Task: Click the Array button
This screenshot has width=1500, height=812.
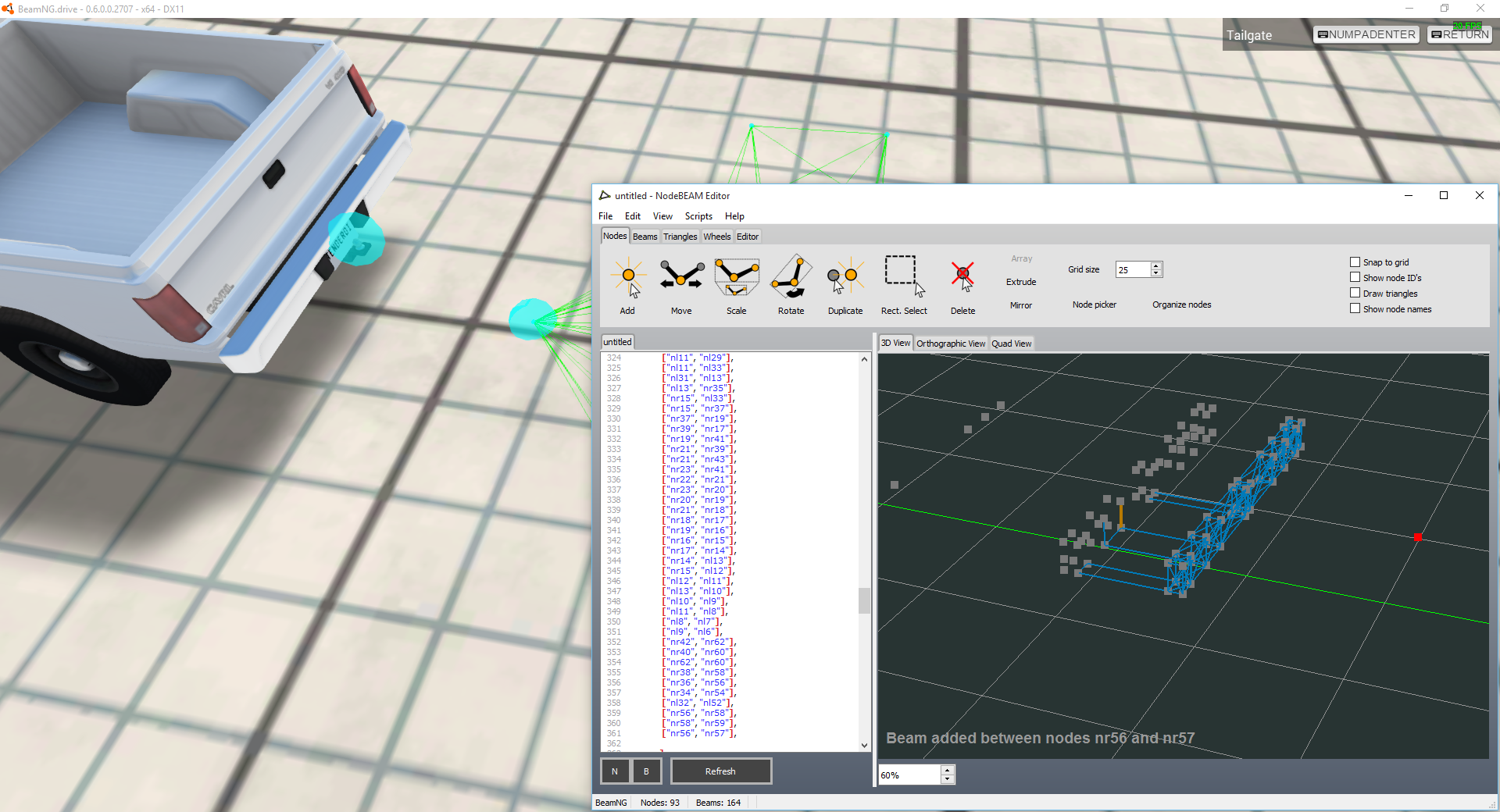Action: point(1021,258)
